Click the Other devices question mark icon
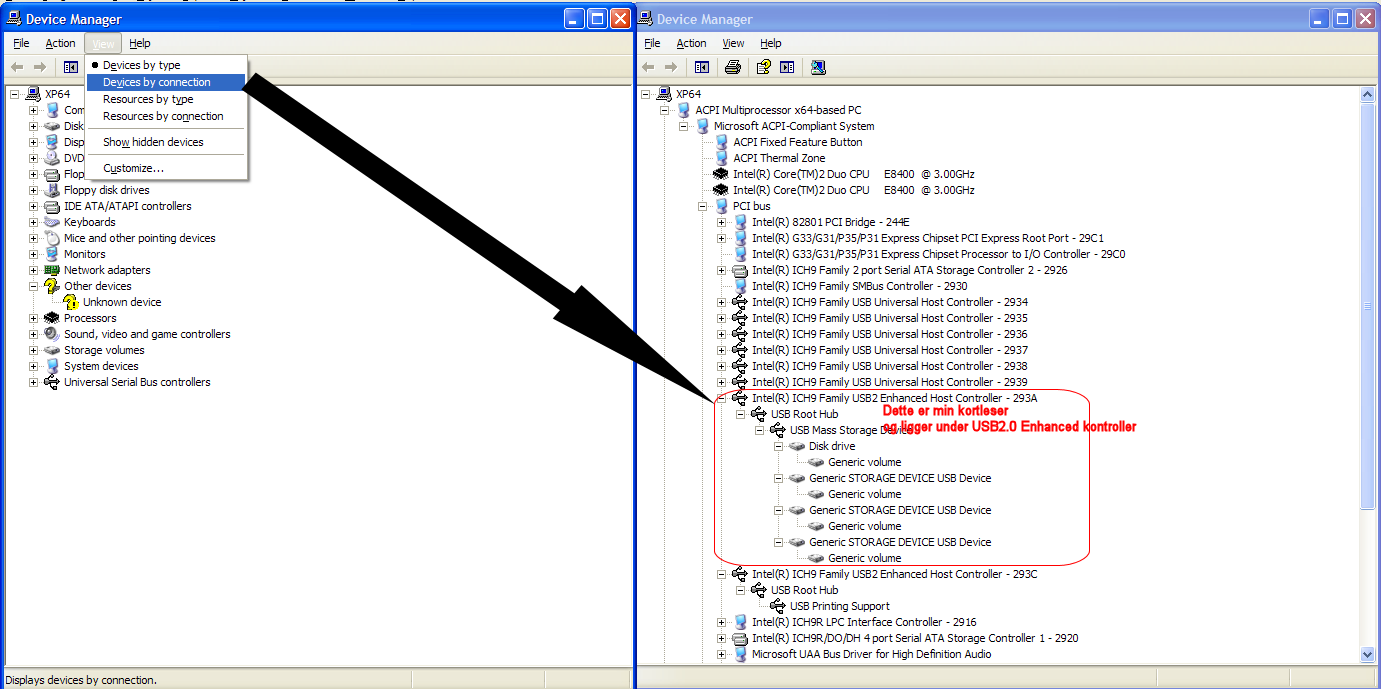The width and height of the screenshot is (1381, 689). [52, 286]
